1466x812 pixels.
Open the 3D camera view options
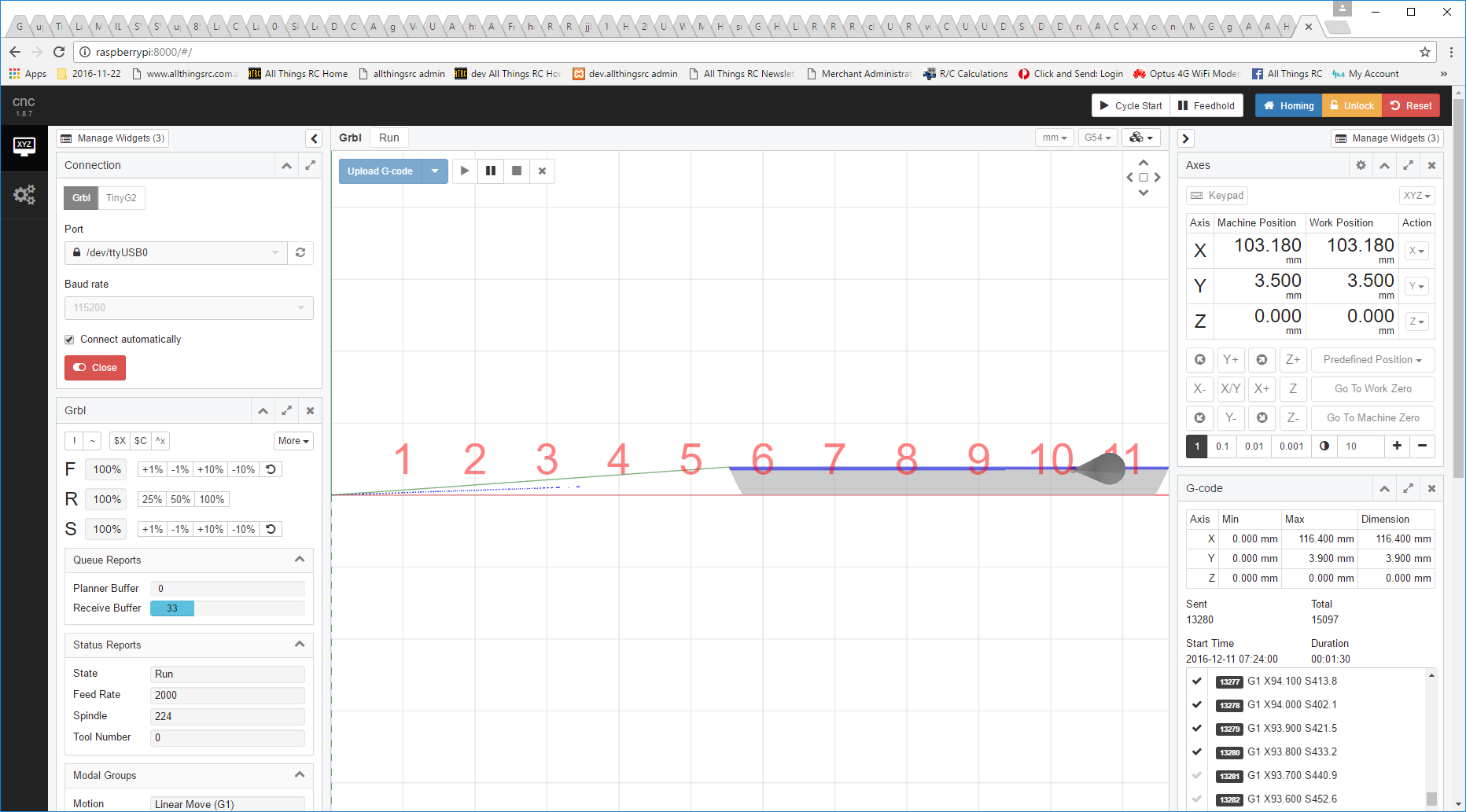1140,138
